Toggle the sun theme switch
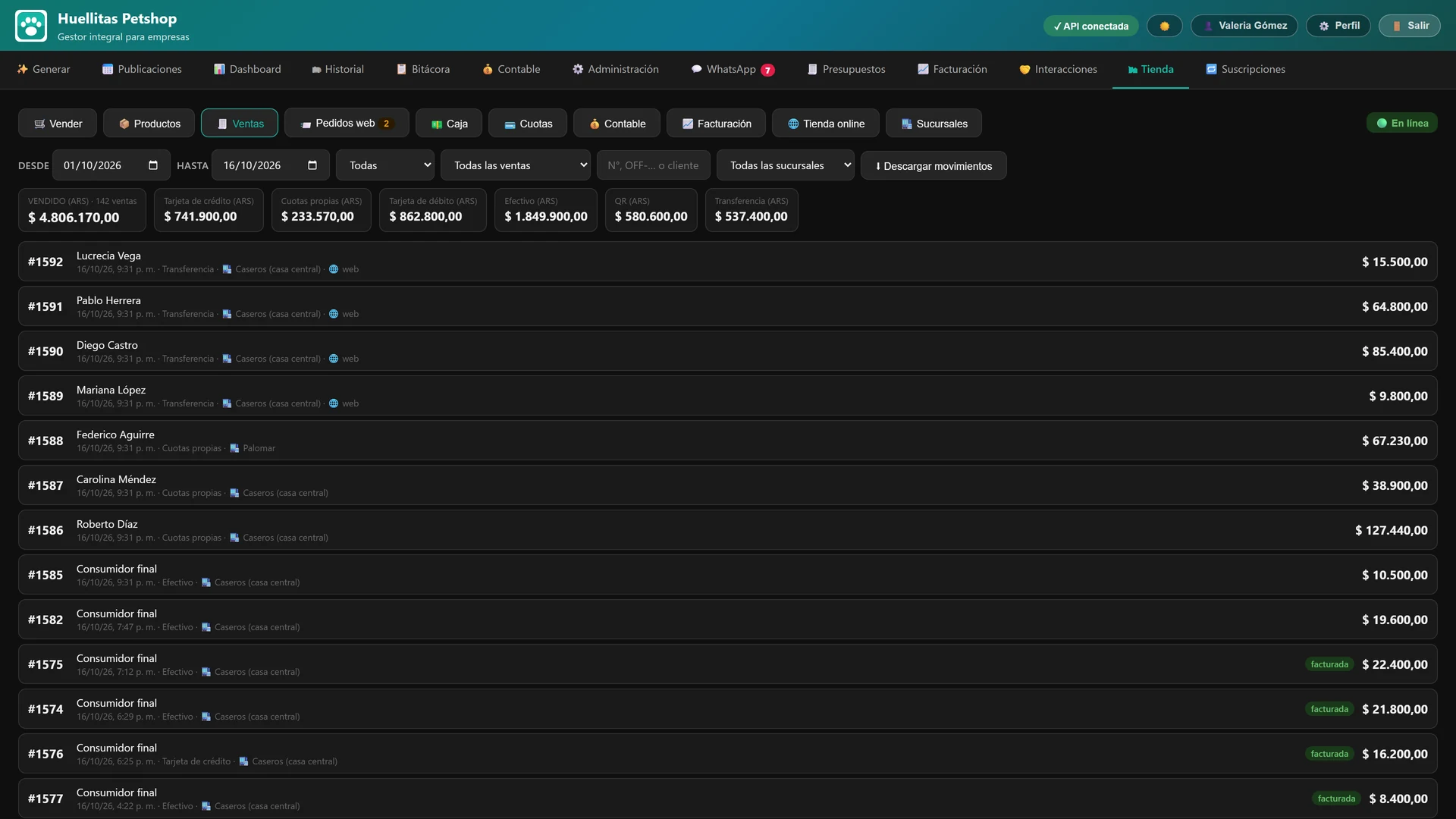 point(1164,26)
